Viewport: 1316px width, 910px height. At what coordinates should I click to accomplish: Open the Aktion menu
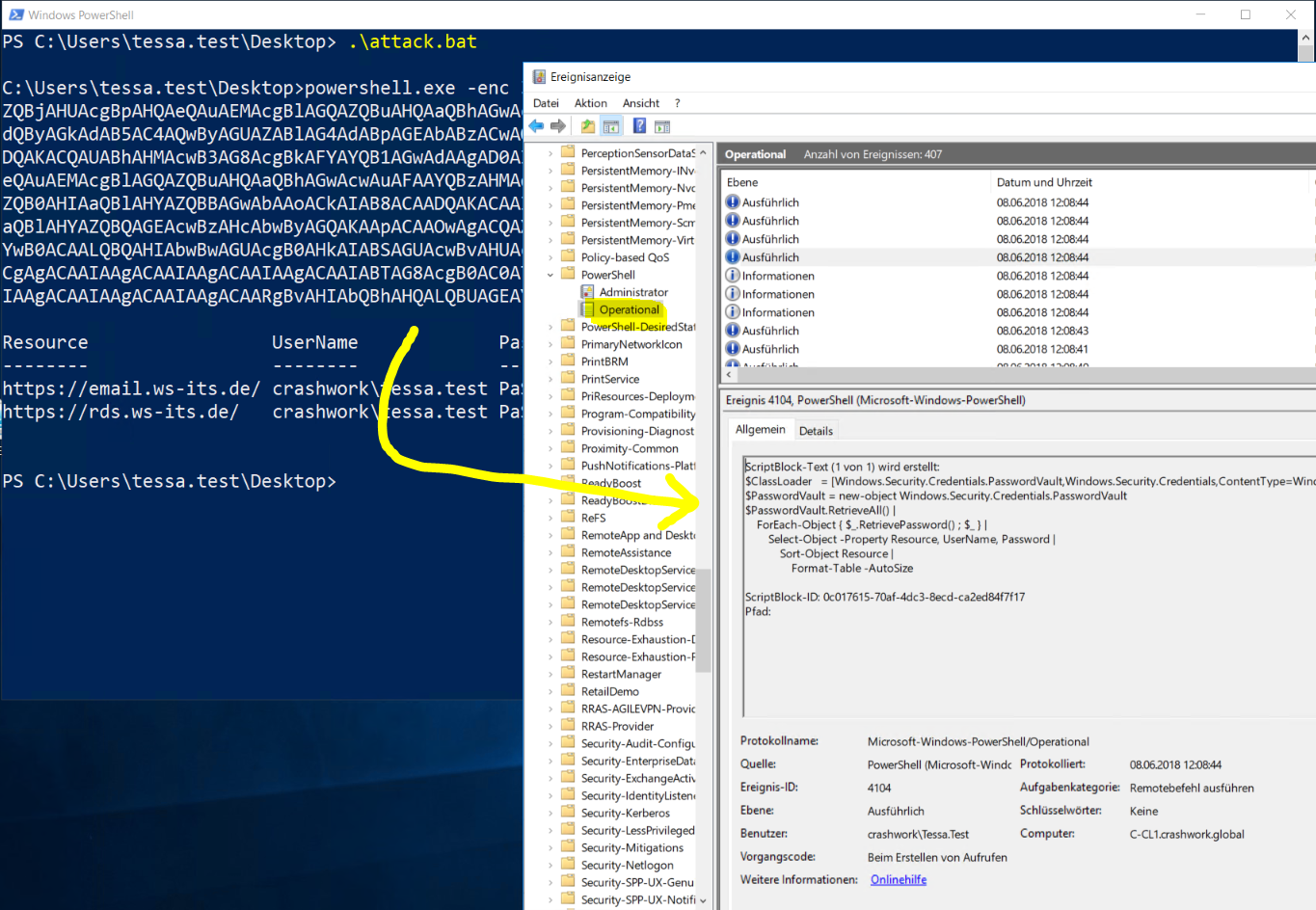tap(591, 103)
